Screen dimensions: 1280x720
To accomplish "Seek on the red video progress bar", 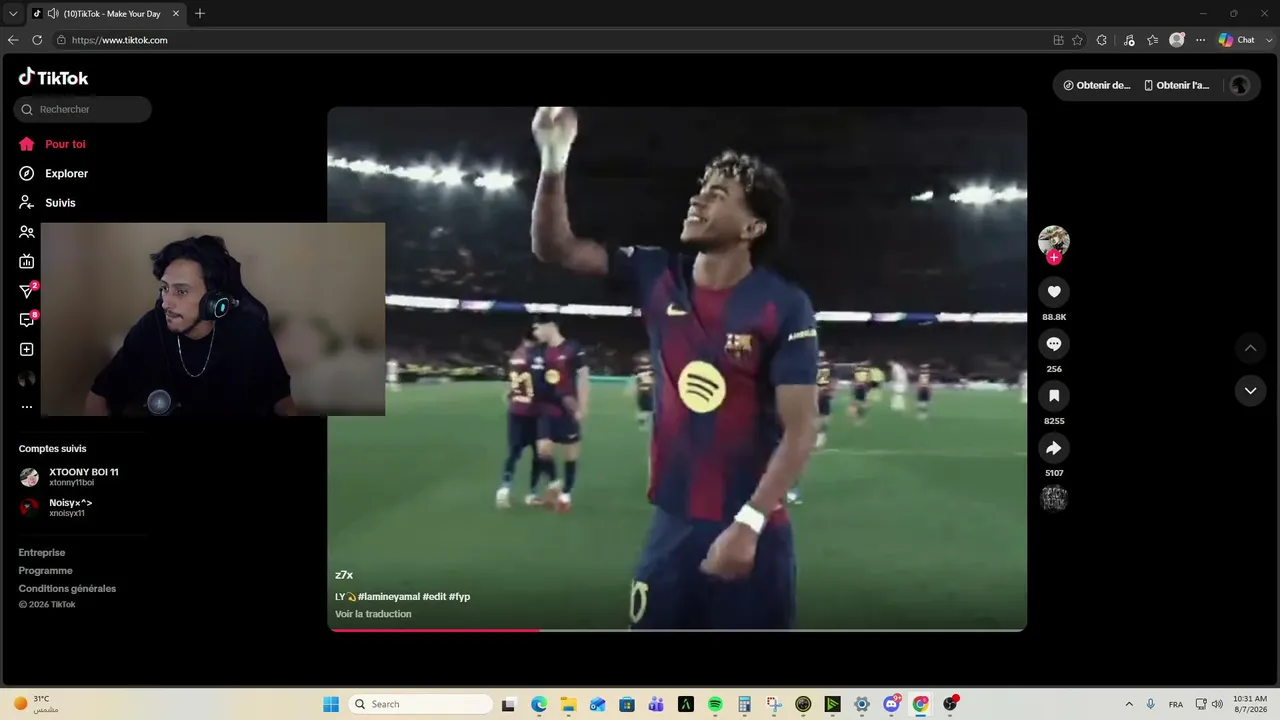I will point(677,629).
